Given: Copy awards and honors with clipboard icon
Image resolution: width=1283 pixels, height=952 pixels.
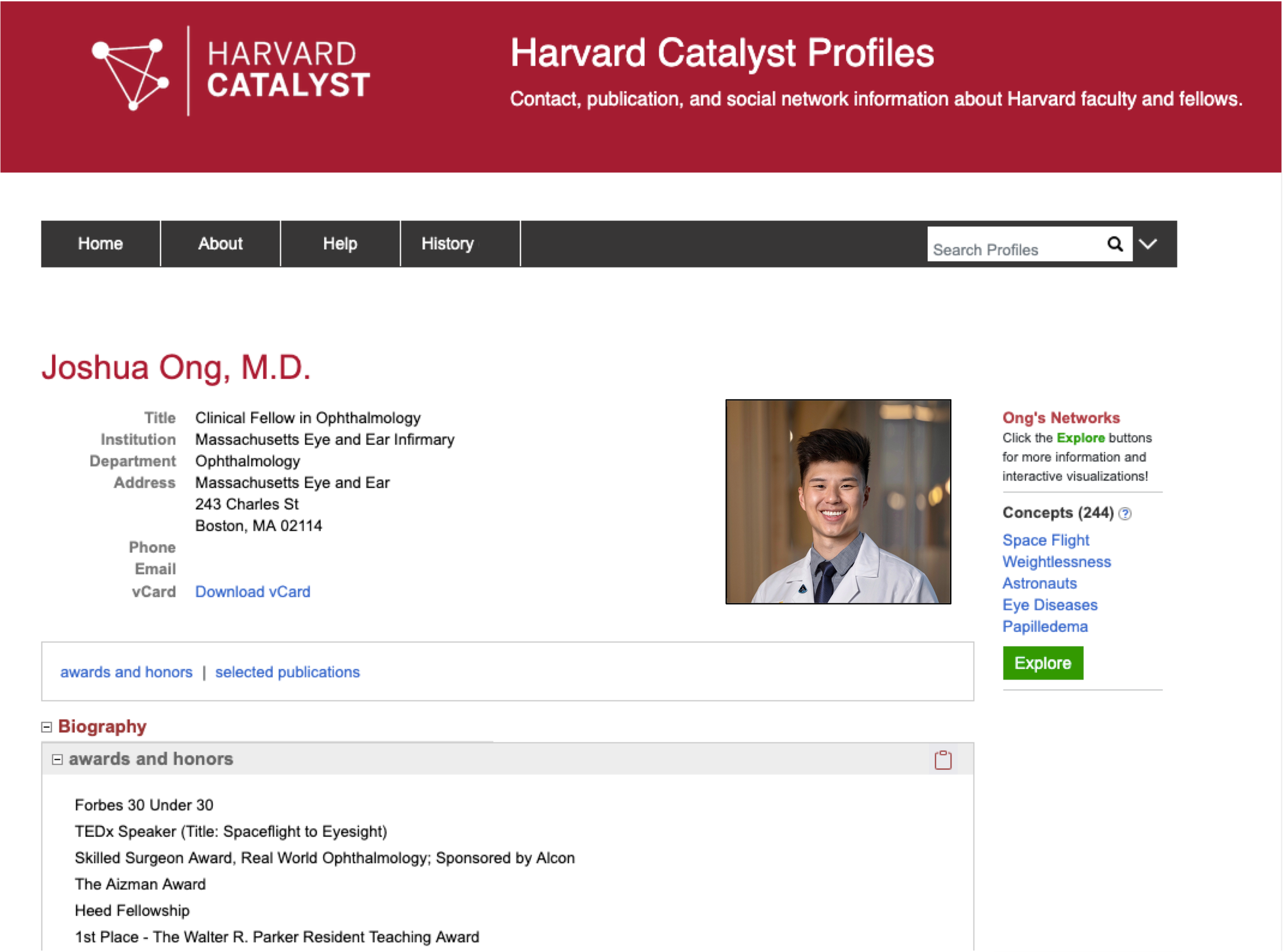Looking at the screenshot, I should (x=943, y=760).
